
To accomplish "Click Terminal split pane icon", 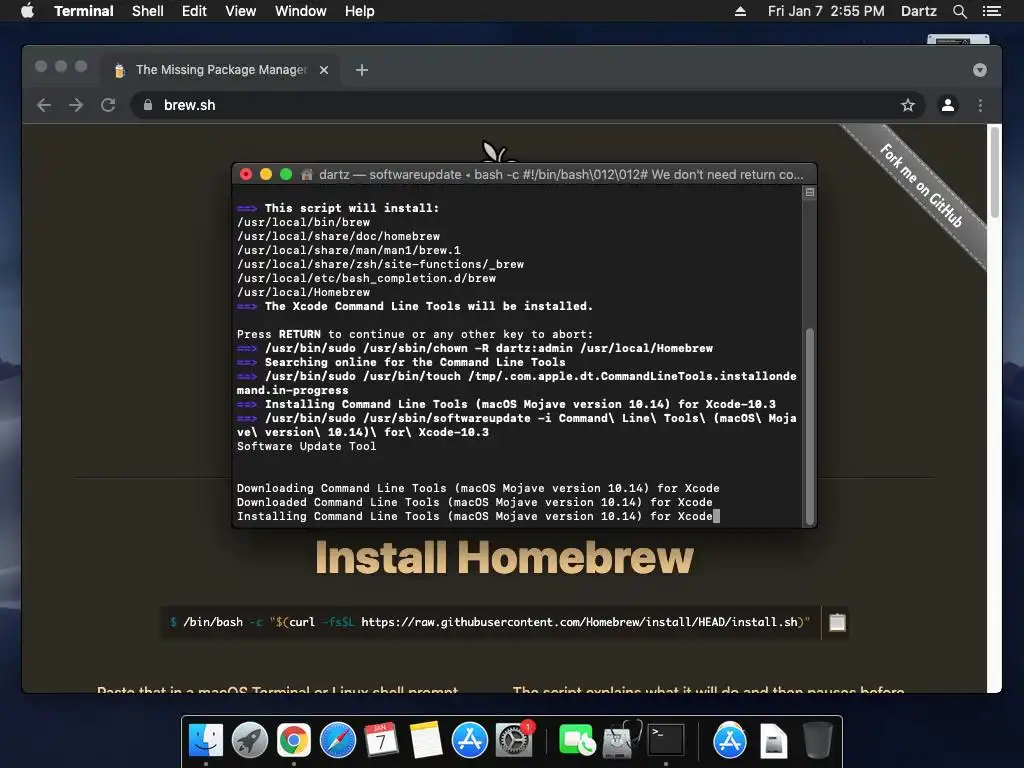I will click(x=810, y=193).
